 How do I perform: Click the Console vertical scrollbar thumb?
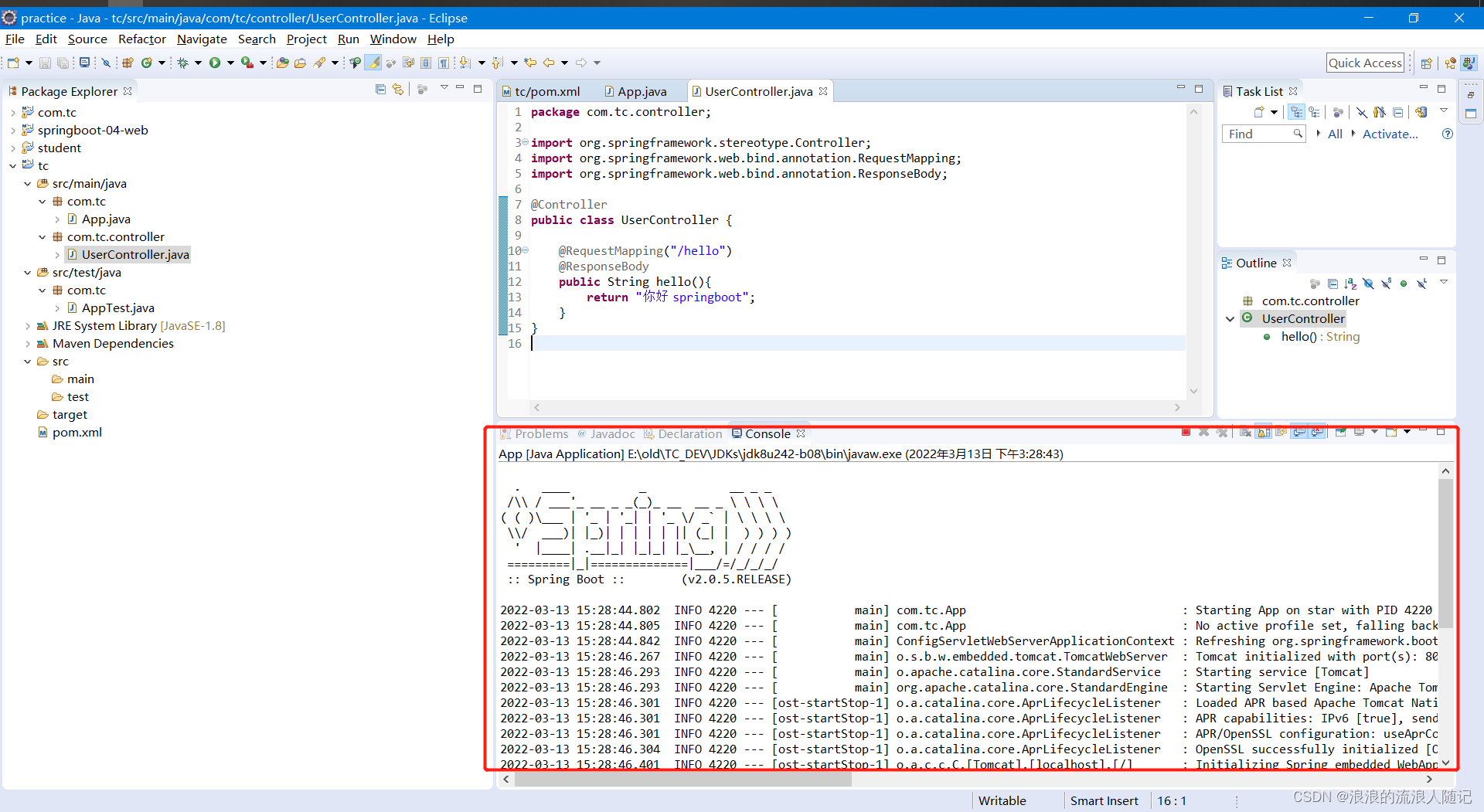point(1445,553)
